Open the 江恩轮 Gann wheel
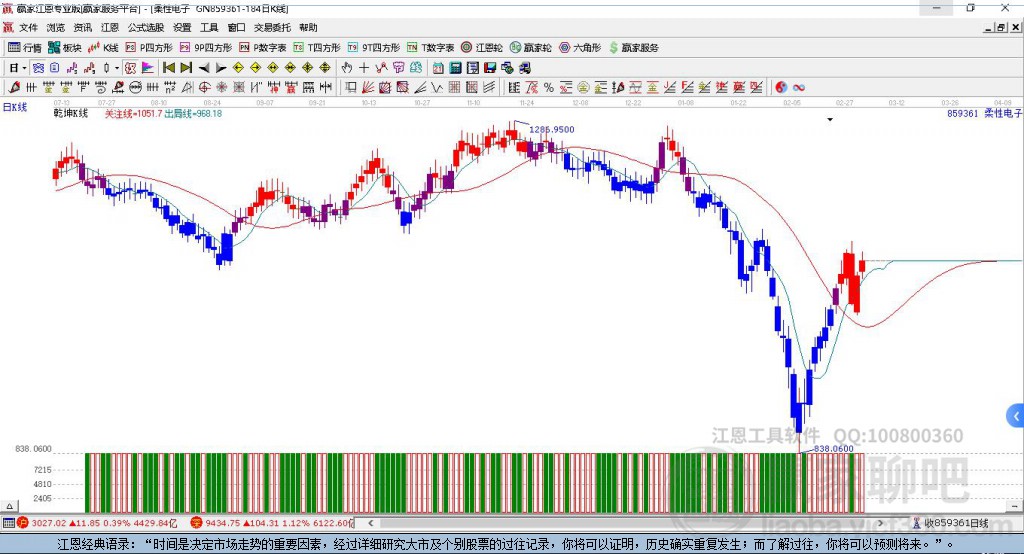The width and height of the screenshot is (1024, 554). coord(482,48)
